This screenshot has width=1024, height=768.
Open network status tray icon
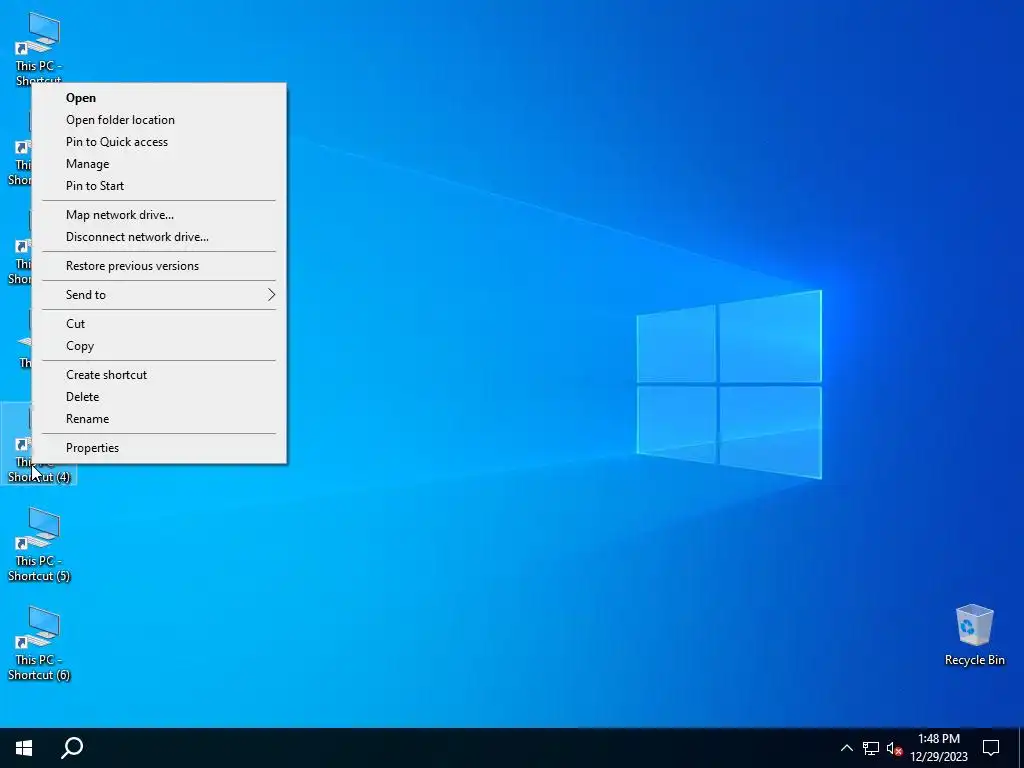(871, 748)
